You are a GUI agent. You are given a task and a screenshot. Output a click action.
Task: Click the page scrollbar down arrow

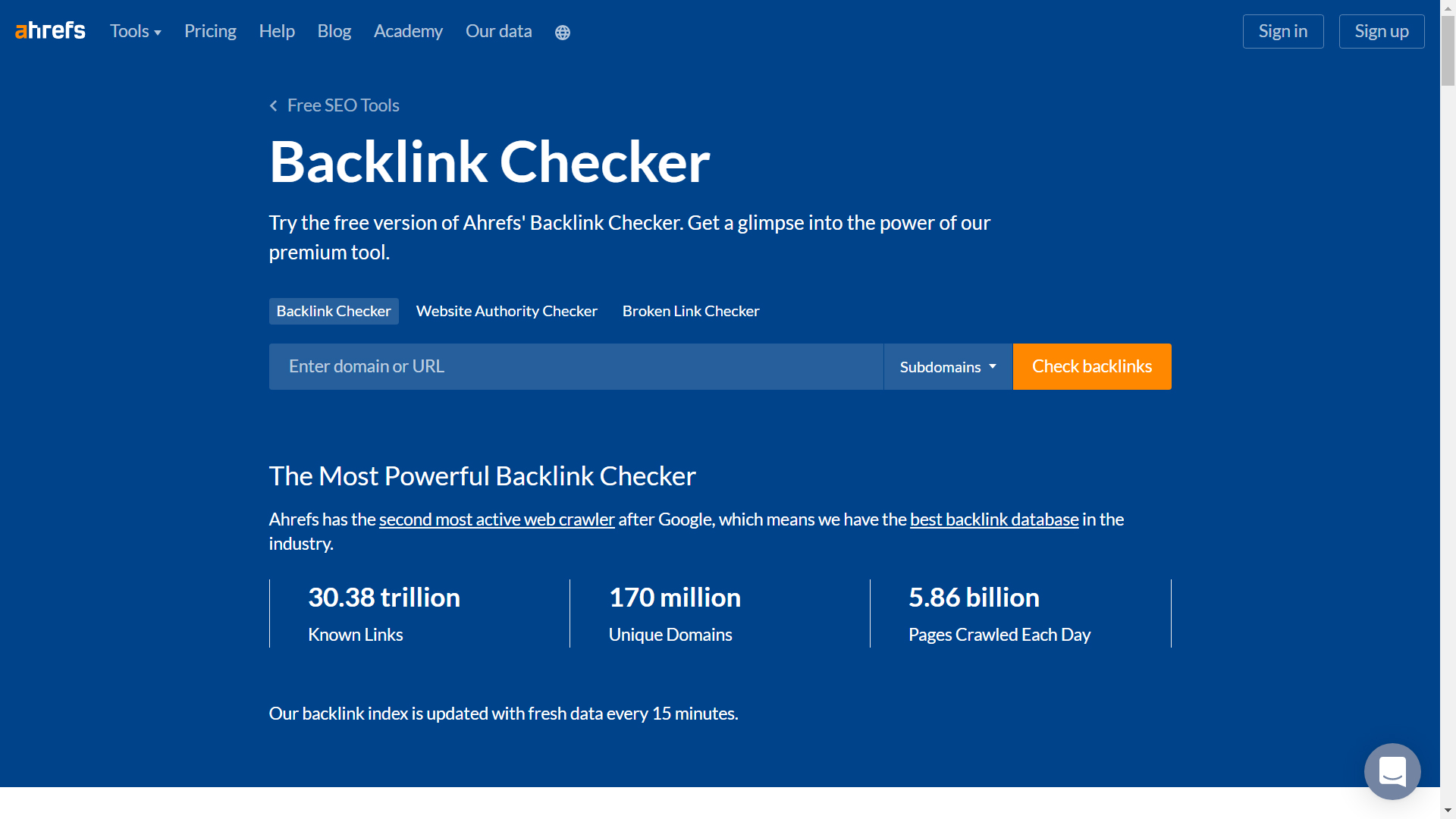[x=1448, y=811]
